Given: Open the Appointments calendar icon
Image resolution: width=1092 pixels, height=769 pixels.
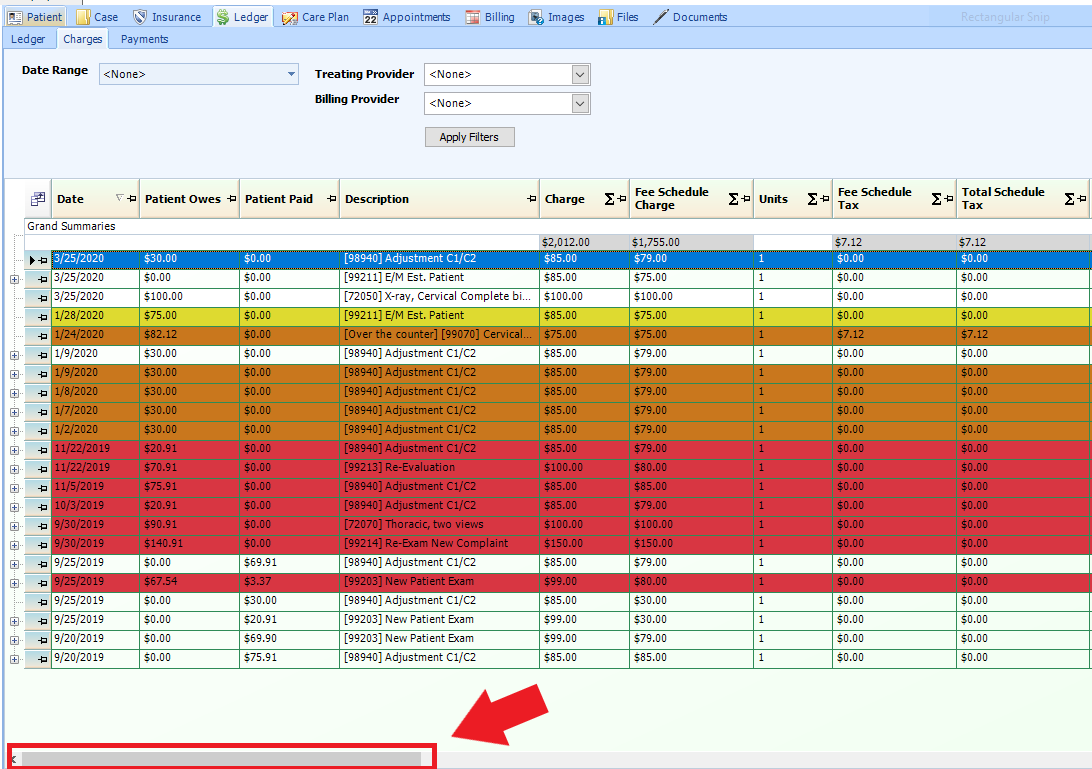Looking at the screenshot, I should pyautogui.click(x=371, y=16).
